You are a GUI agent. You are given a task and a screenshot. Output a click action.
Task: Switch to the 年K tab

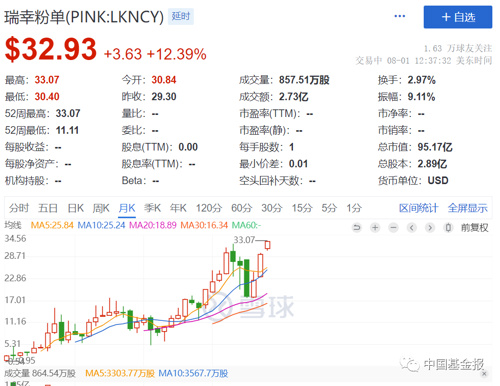[x=178, y=208]
